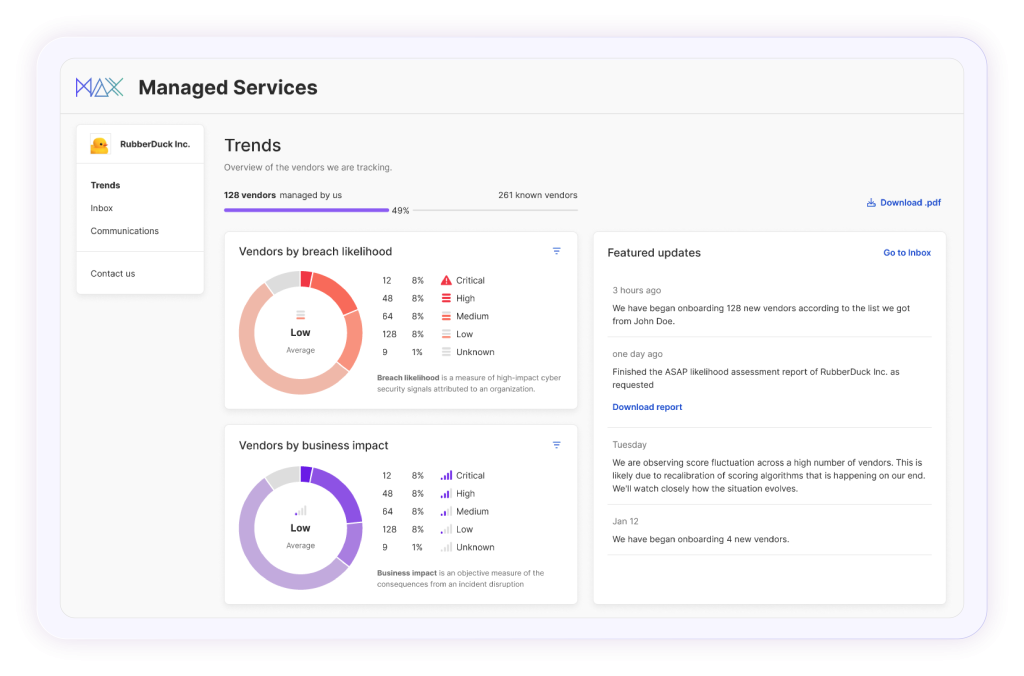This screenshot has width=1024, height=676.
Task: Click the Unknown severity icon in breach chart
Action: [x=444, y=352]
